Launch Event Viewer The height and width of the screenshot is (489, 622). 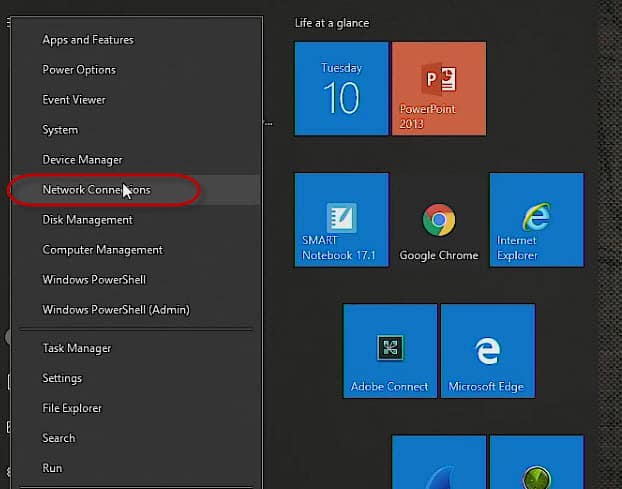point(136,100)
